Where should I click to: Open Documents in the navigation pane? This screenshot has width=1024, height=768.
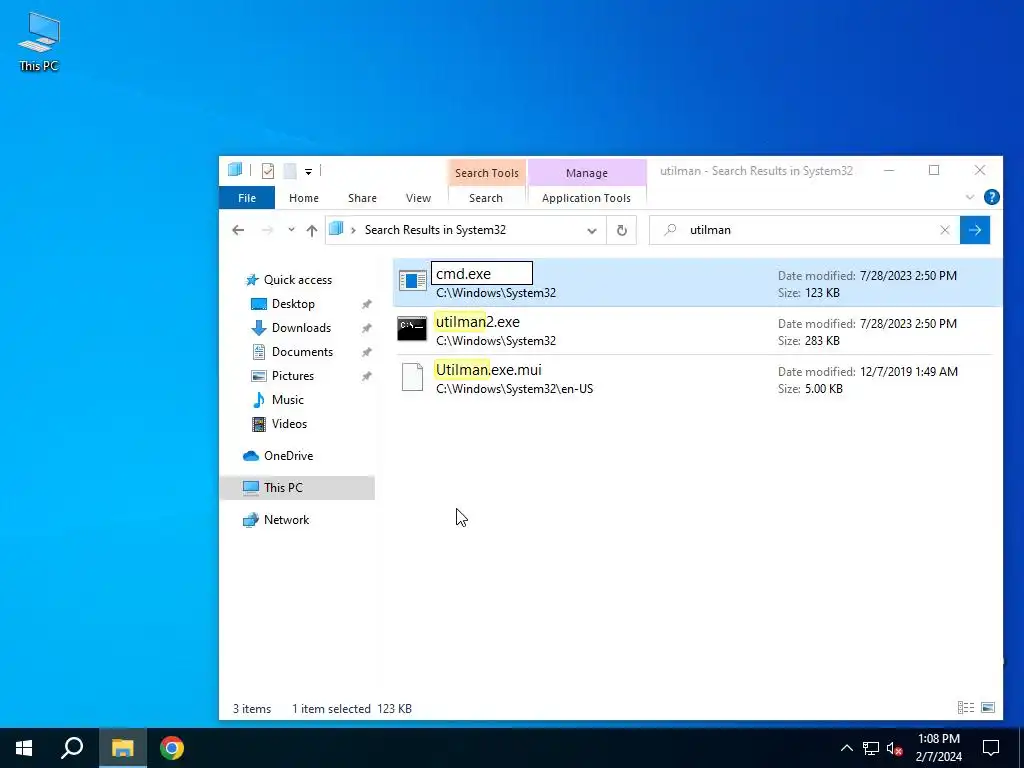pos(302,352)
